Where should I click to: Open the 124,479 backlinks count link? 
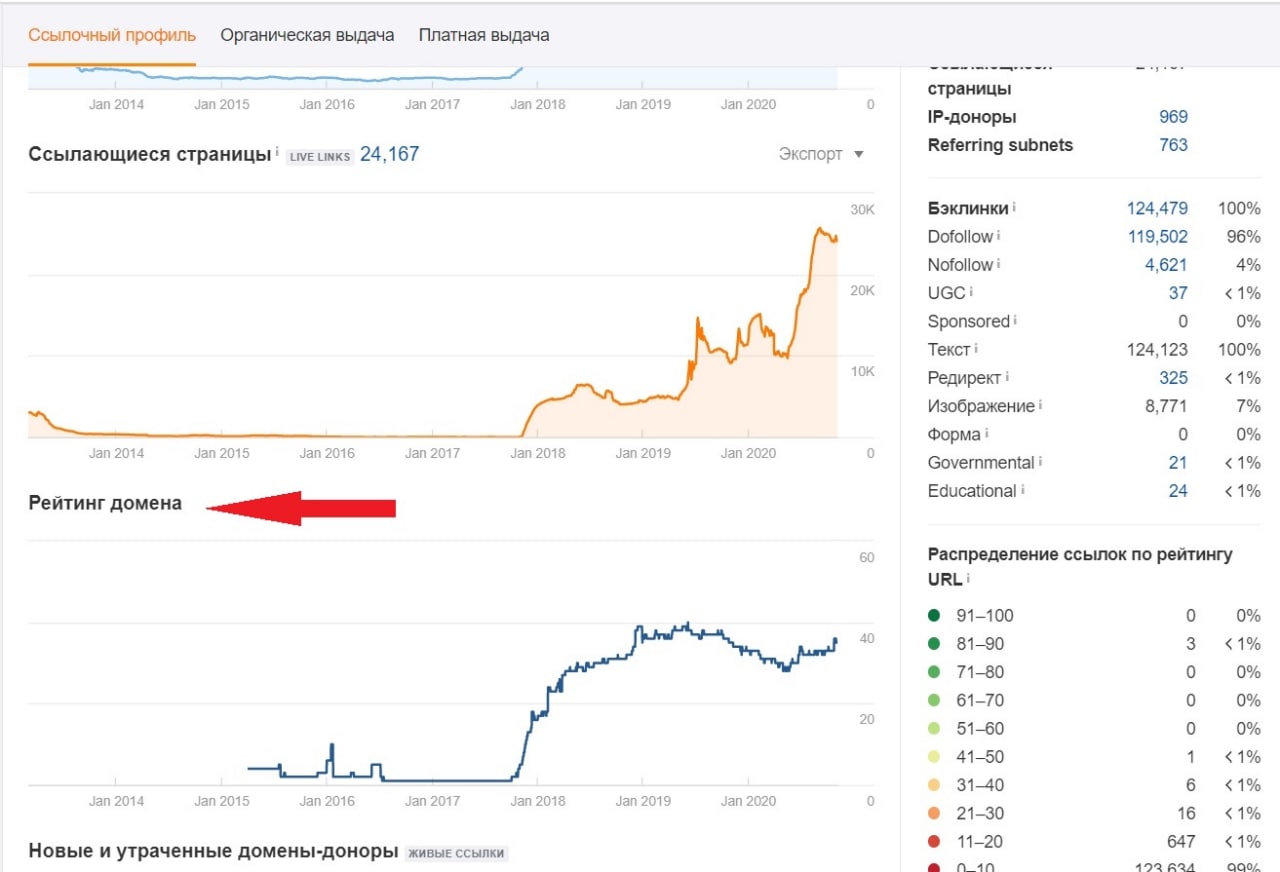tap(1157, 208)
